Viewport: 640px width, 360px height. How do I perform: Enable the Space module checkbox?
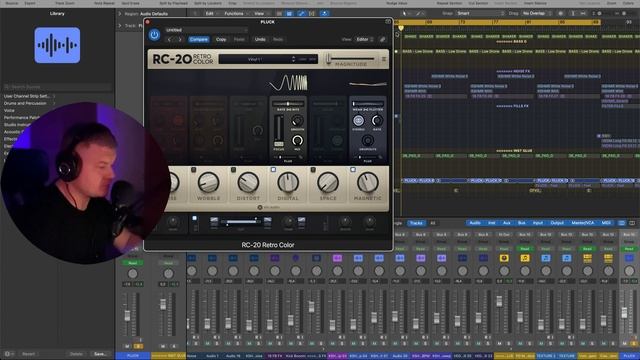(x=313, y=169)
